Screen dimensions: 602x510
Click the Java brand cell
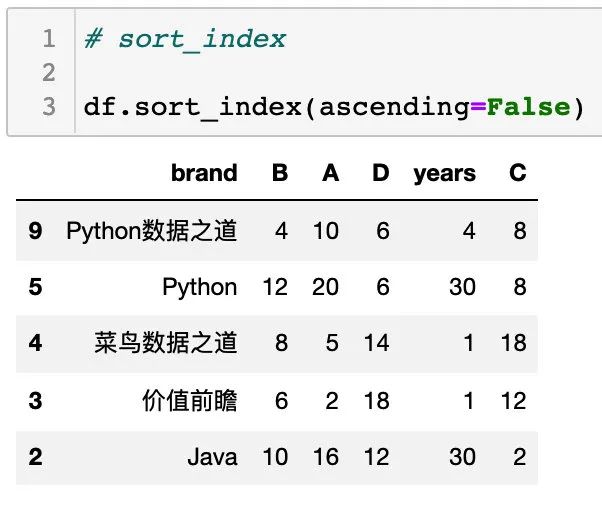coord(212,457)
